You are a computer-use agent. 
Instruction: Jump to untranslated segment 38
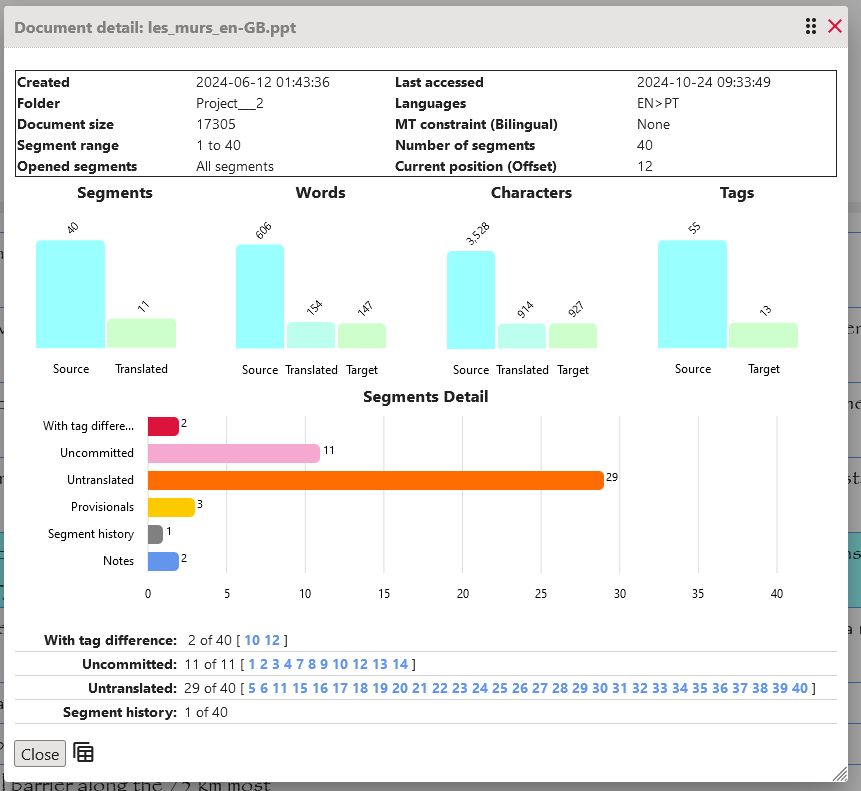click(760, 688)
